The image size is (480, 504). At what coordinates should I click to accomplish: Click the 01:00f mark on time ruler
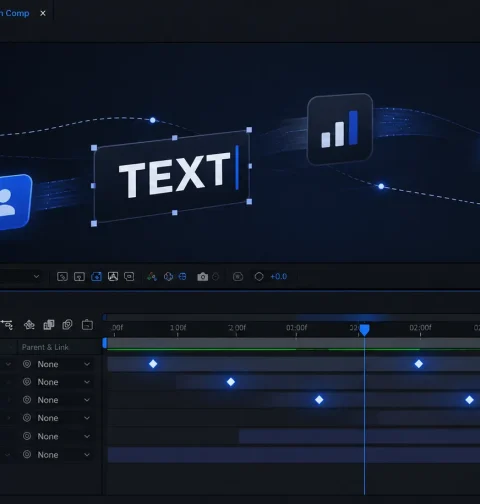coord(296,328)
